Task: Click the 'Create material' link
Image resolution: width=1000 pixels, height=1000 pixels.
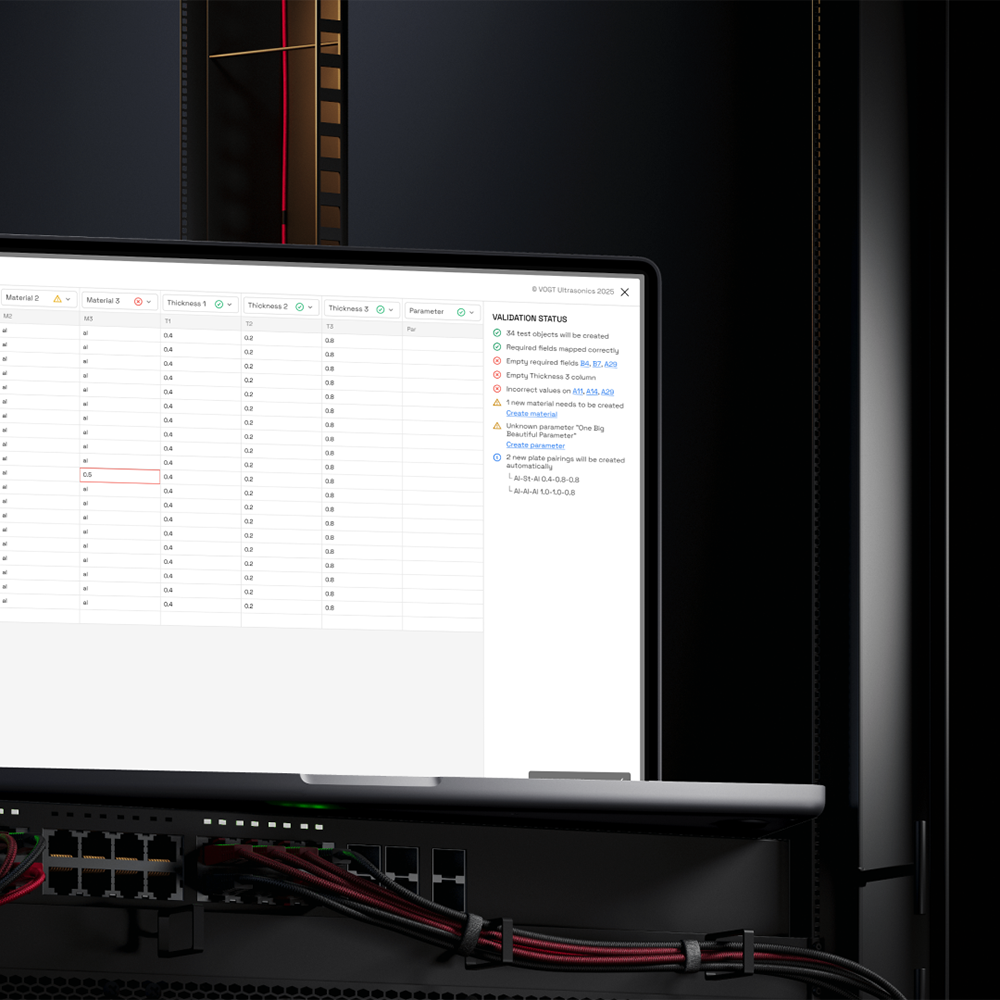Action: pos(531,414)
